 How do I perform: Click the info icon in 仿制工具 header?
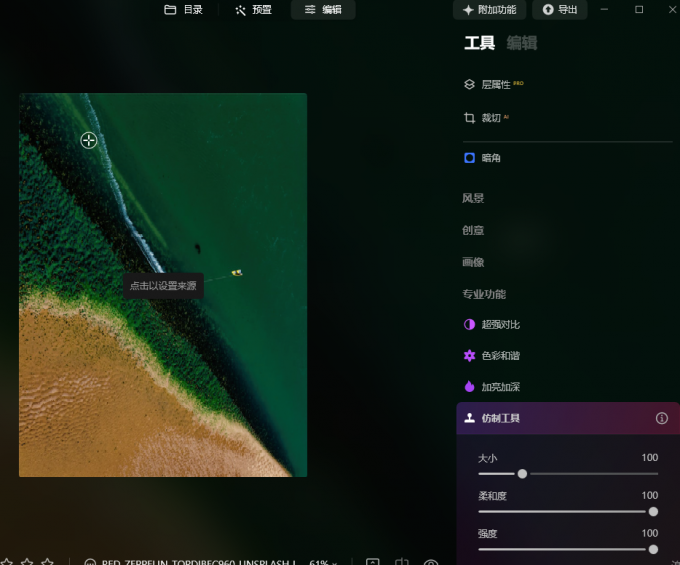pos(661,418)
